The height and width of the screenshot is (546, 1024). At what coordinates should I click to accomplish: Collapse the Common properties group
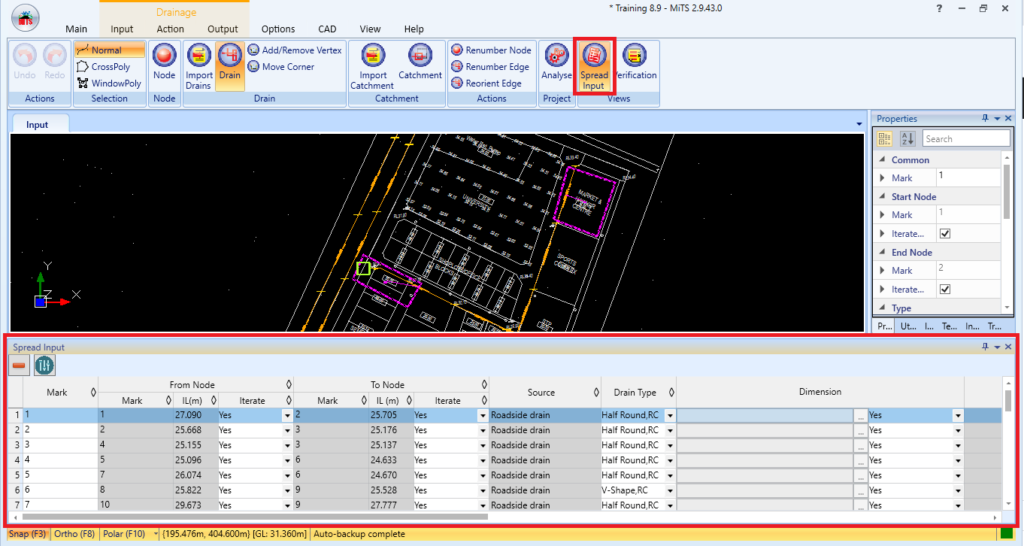click(x=882, y=159)
